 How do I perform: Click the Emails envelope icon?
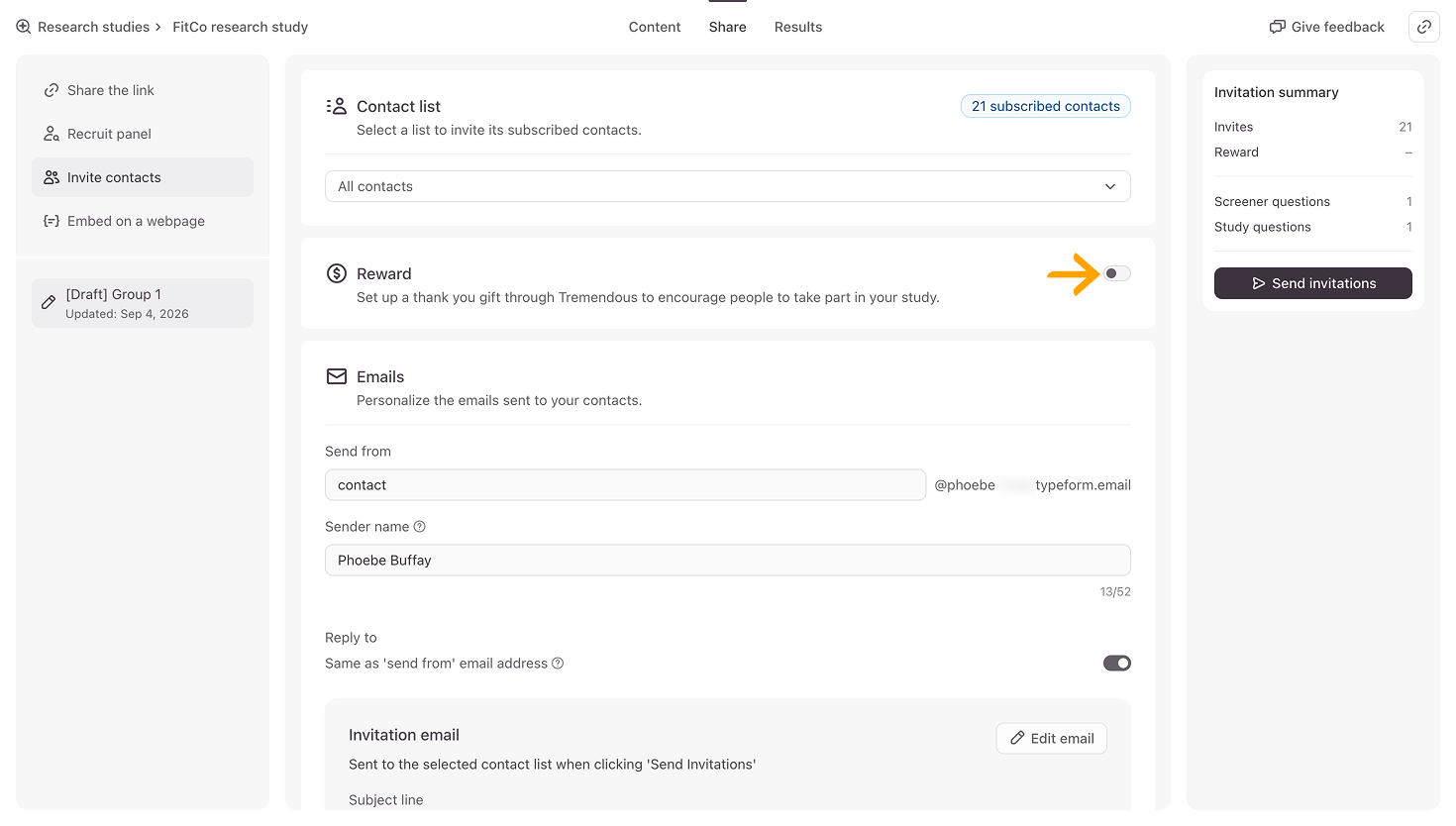click(x=337, y=376)
